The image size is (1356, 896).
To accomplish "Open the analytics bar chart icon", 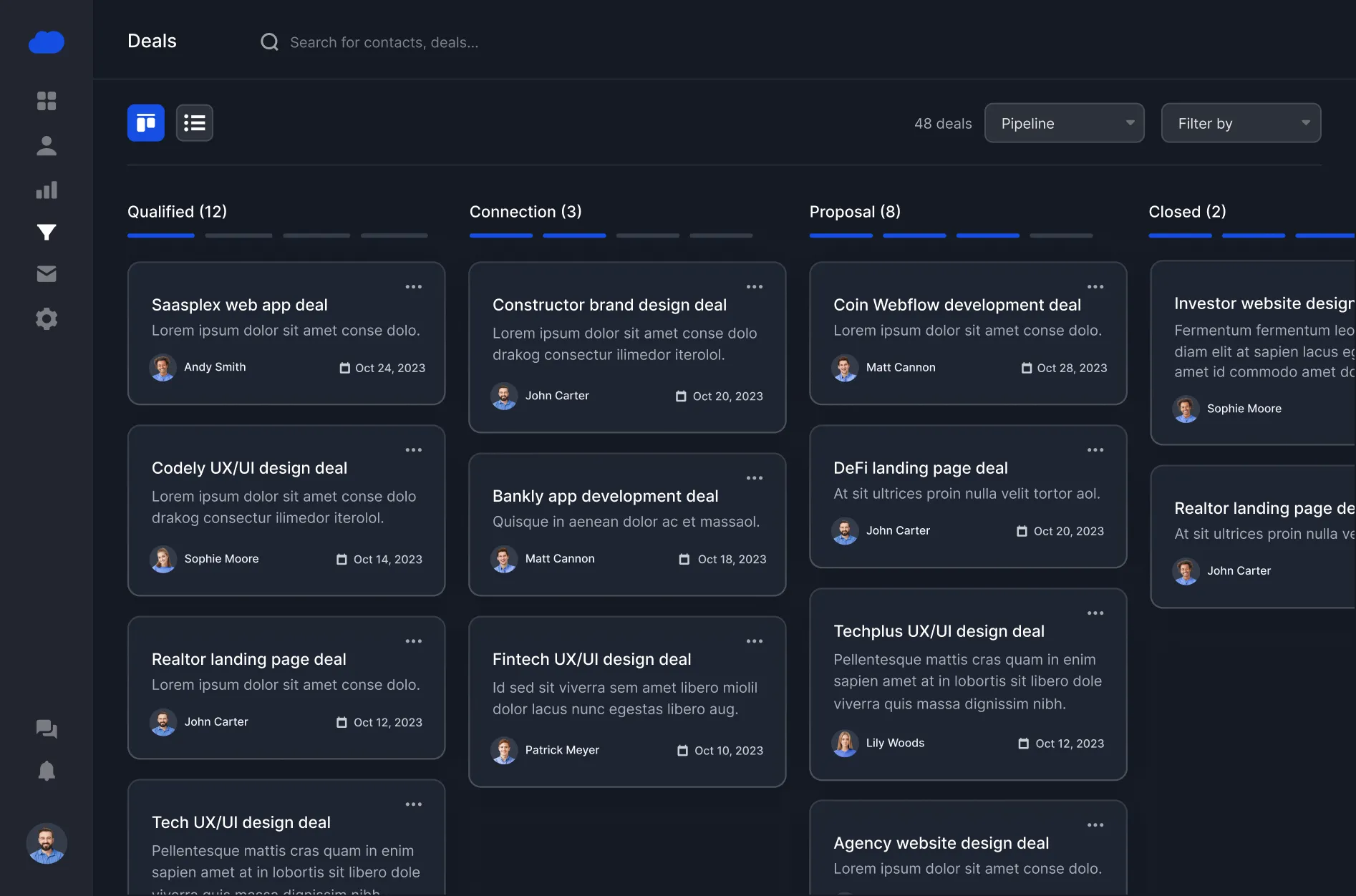I will pyautogui.click(x=47, y=190).
